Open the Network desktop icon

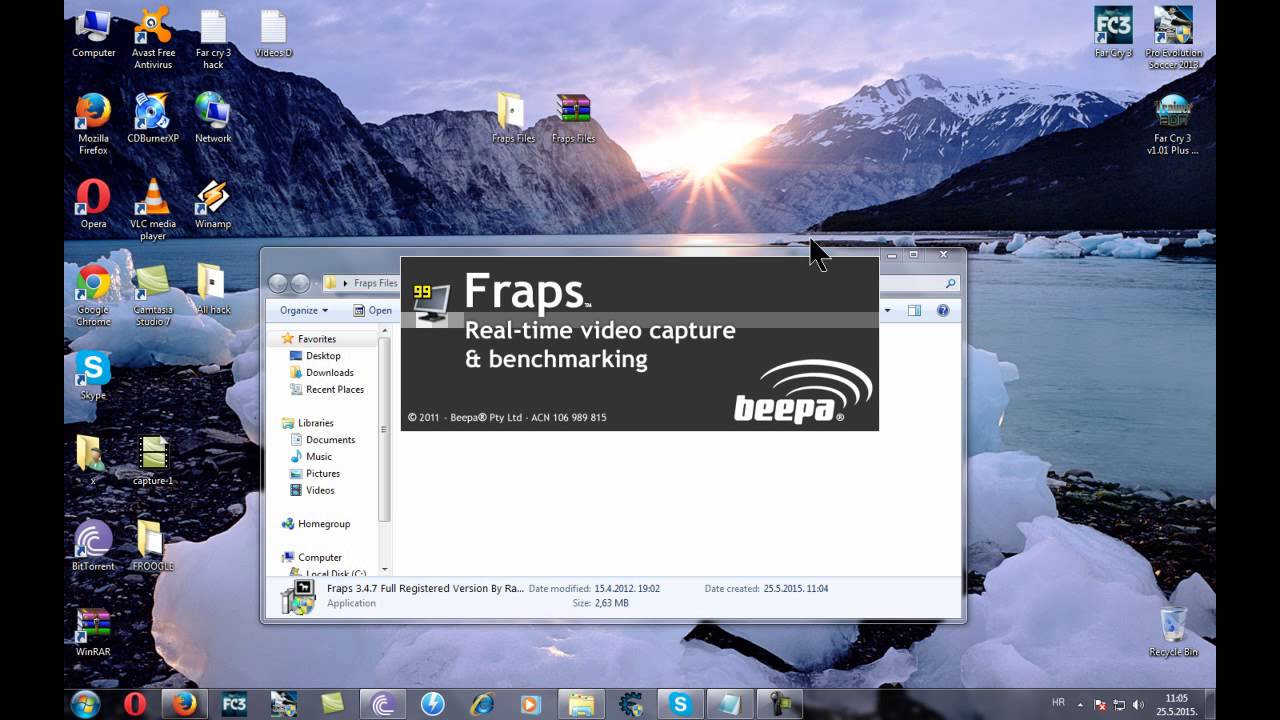[x=213, y=119]
